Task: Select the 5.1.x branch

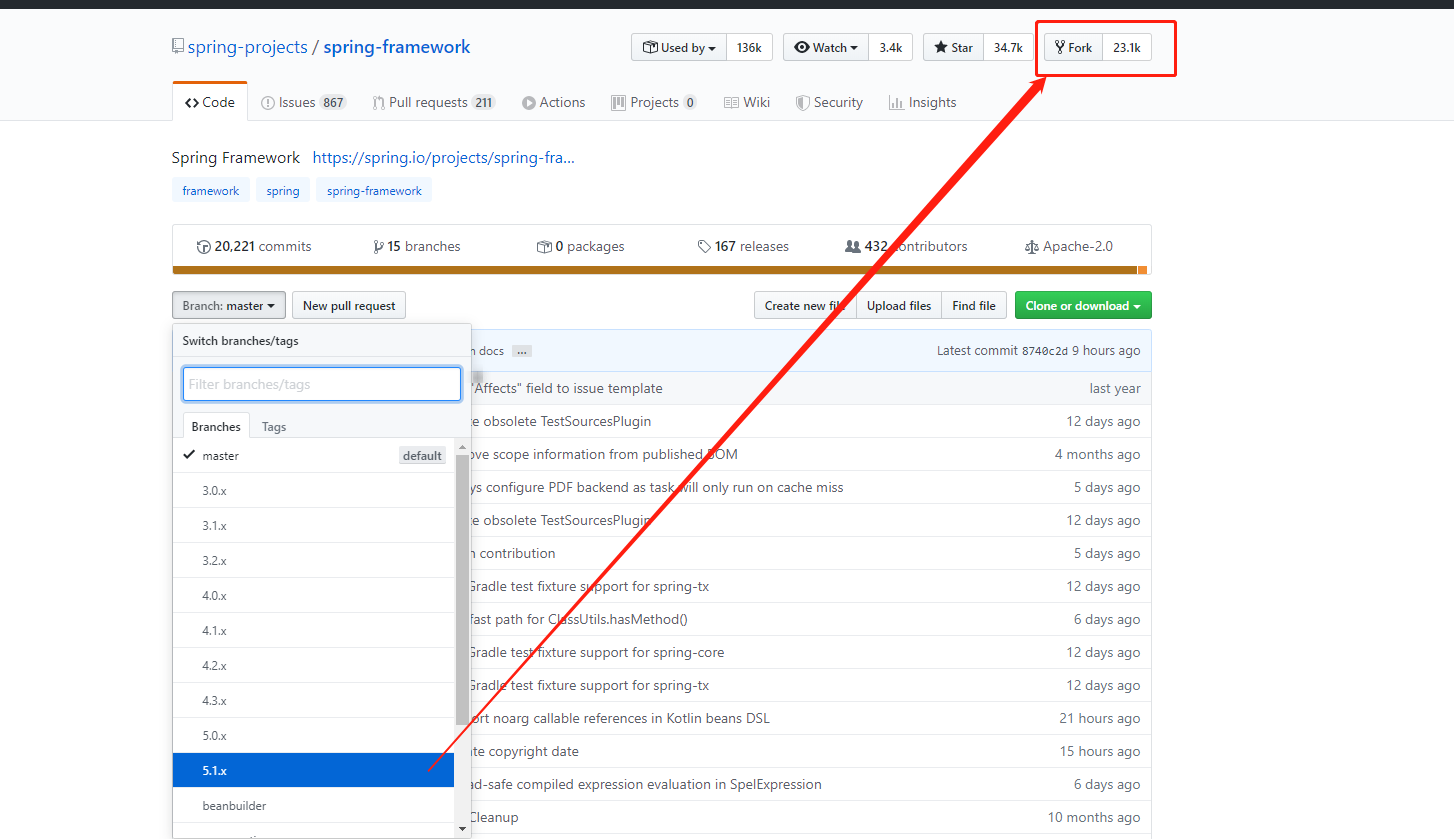Action: click(x=314, y=770)
